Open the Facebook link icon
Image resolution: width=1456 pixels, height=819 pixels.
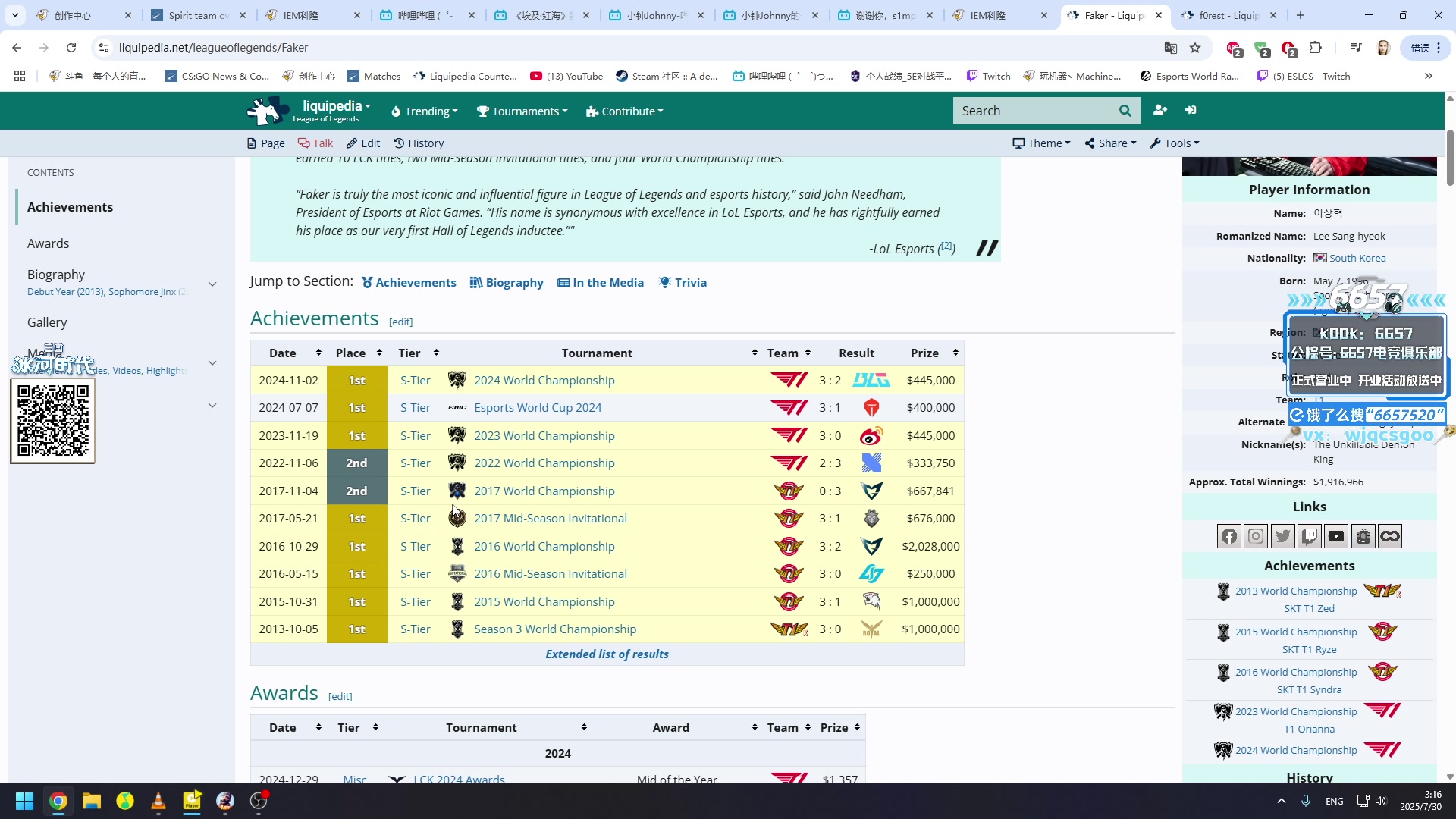[1229, 536]
